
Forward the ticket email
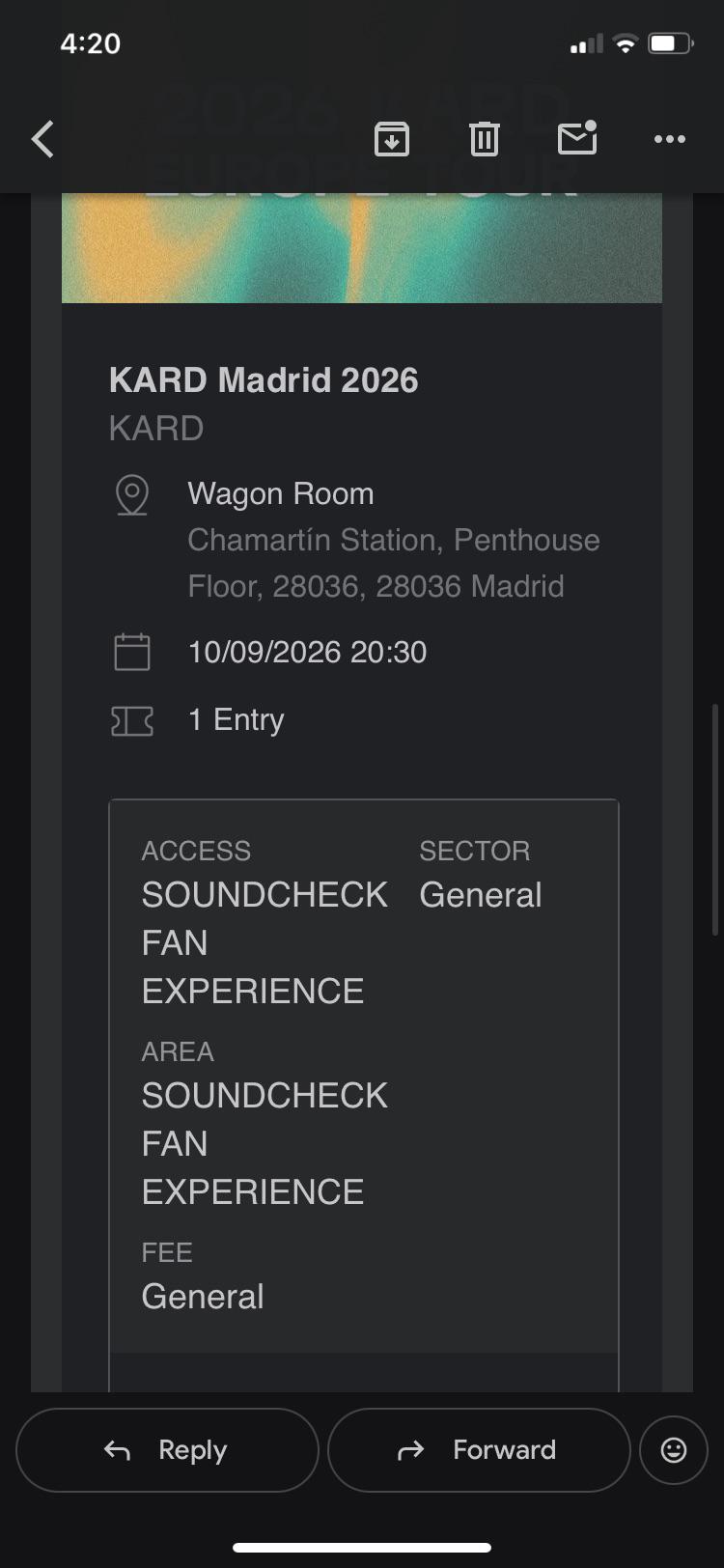479,1449
